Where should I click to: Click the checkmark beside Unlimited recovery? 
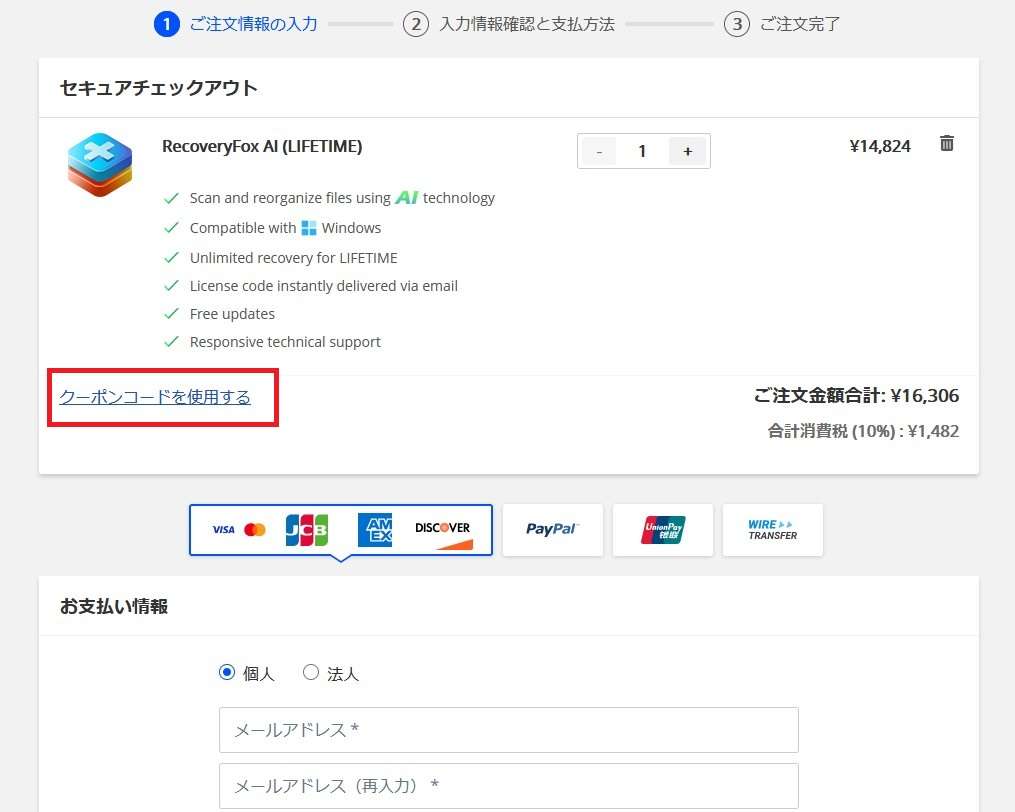(172, 258)
